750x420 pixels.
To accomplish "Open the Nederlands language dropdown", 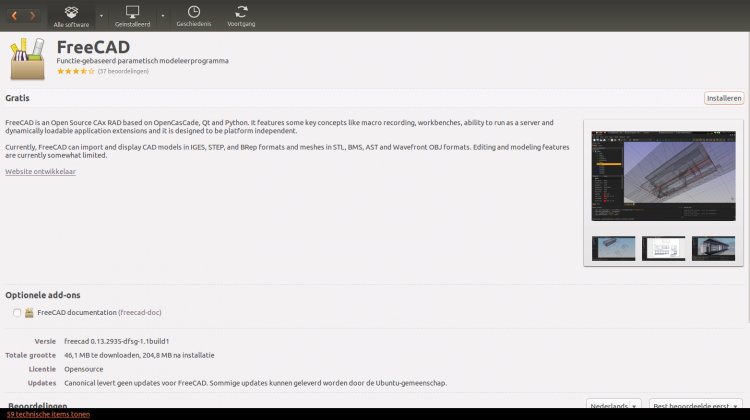I will tap(614, 406).
